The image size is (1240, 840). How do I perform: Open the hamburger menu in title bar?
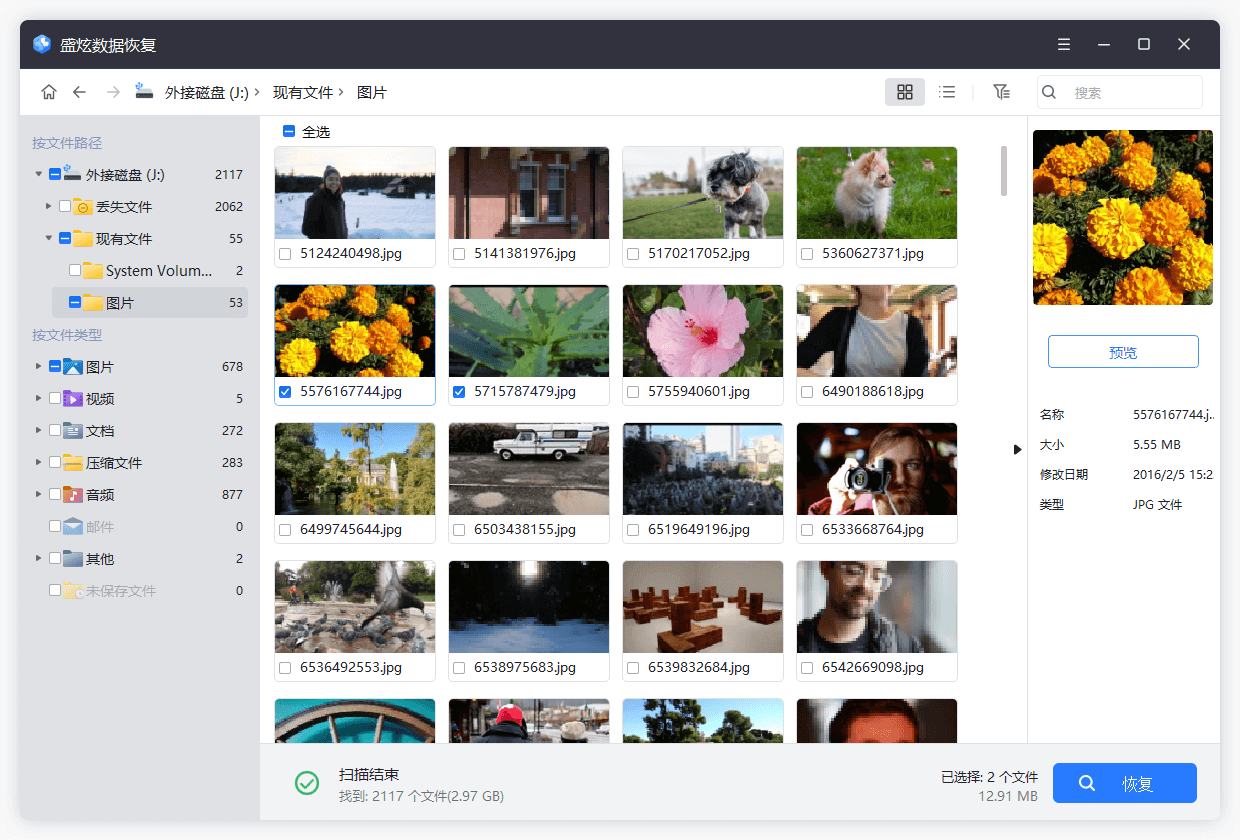[1064, 45]
